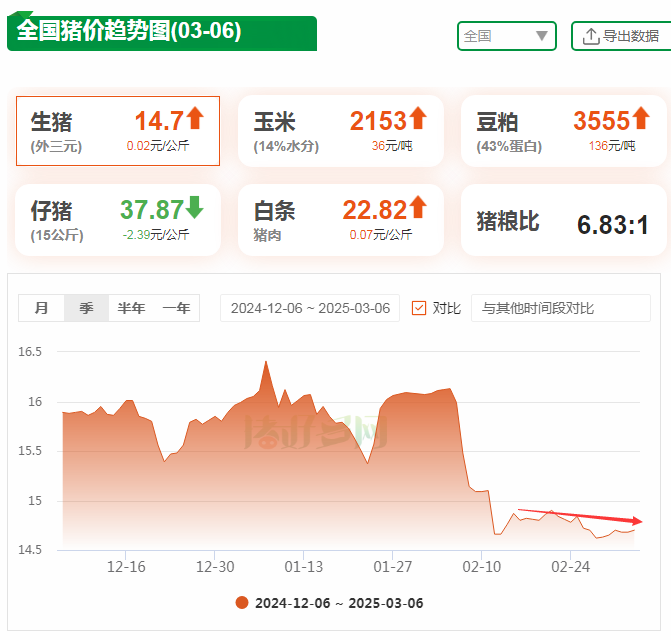Select the 生猪 (外三元) price card
The image size is (671, 640).
(118, 131)
